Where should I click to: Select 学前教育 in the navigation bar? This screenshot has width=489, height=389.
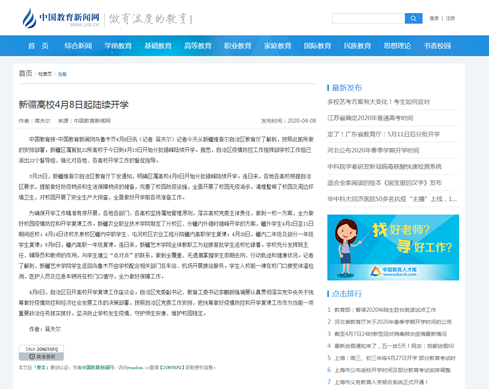click(x=118, y=46)
